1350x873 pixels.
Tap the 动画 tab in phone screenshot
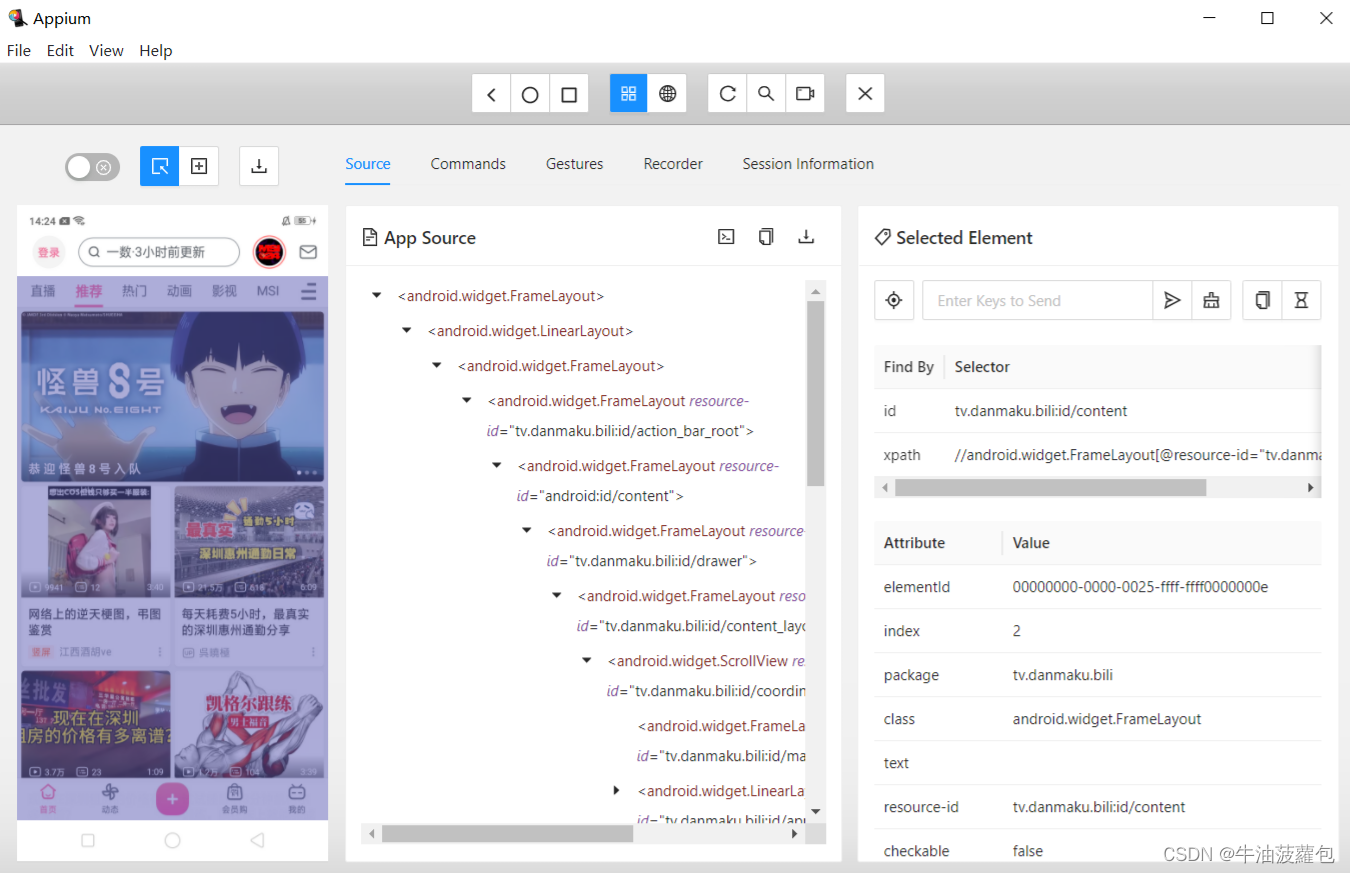[179, 291]
